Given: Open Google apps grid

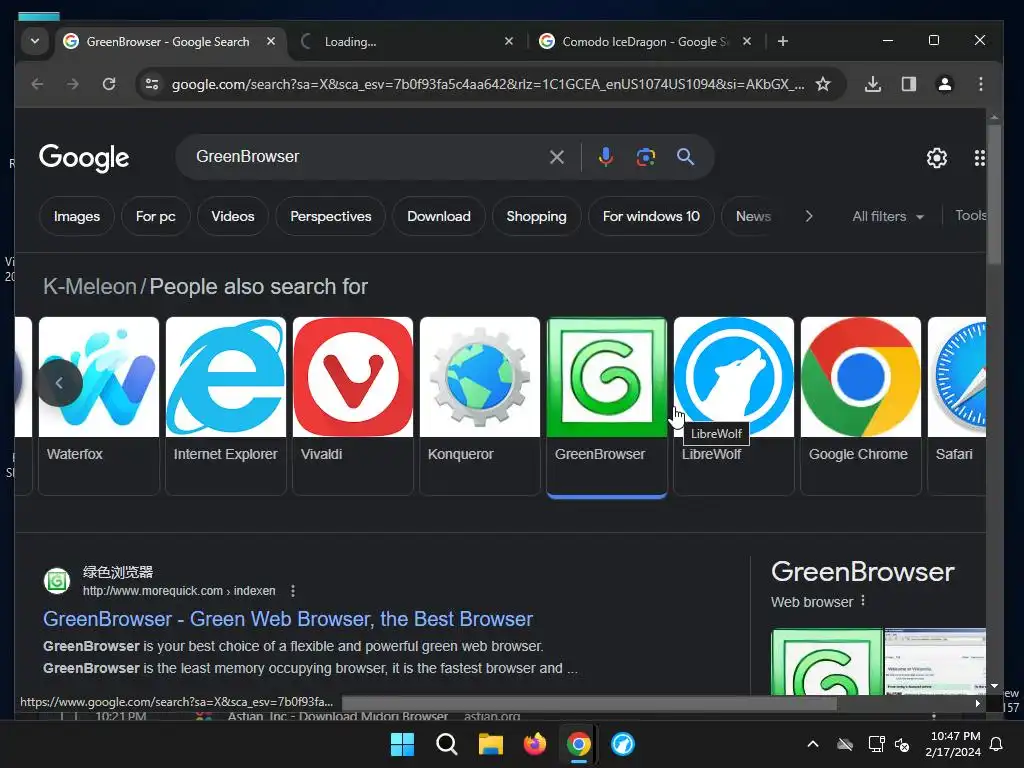Looking at the screenshot, I should click(979, 157).
